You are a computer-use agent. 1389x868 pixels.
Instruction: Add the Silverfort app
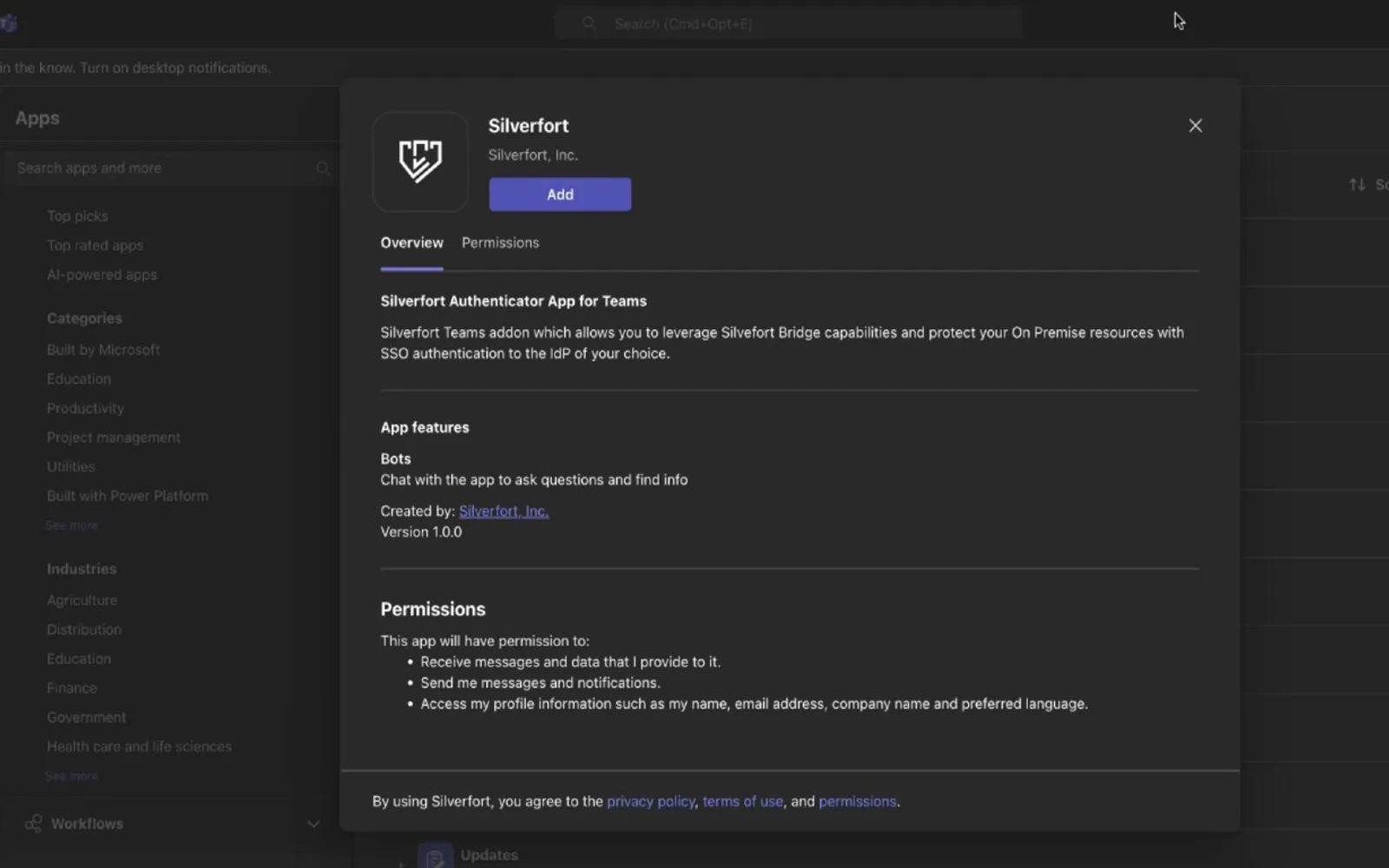coord(560,194)
